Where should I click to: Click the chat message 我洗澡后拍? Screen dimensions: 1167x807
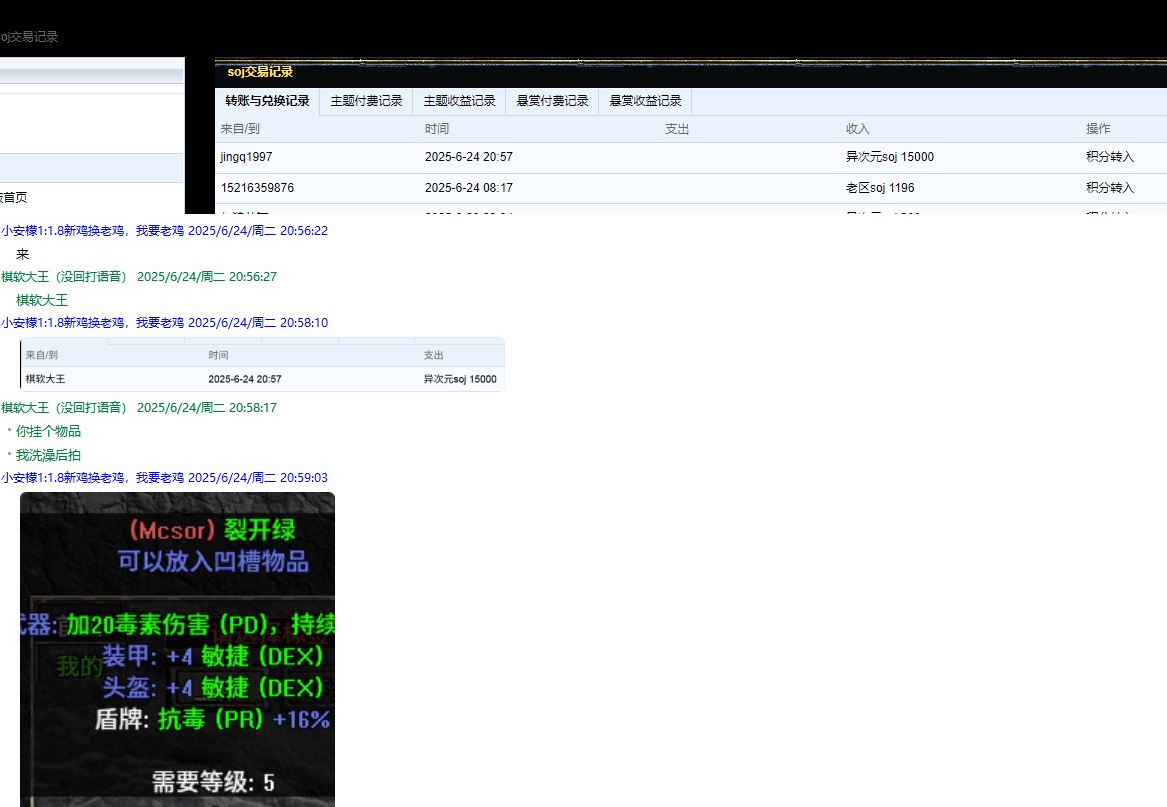[x=48, y=455]
